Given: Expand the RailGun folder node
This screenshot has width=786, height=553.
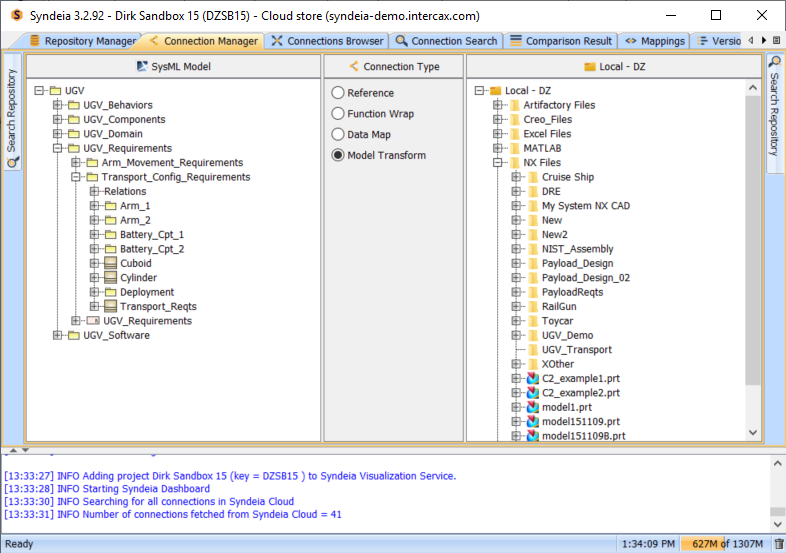Looking at the screenshot, I should 516,306.
